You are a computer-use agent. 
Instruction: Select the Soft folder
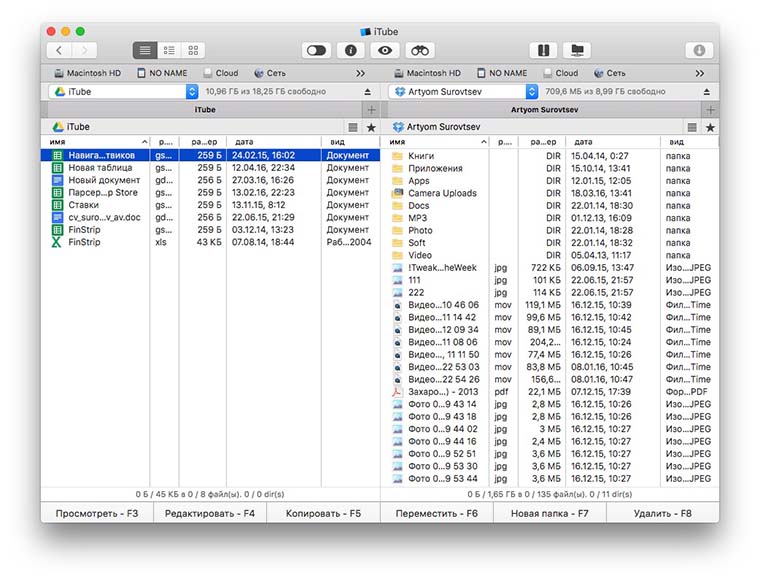pyautogui.click(x=550, y=243)
